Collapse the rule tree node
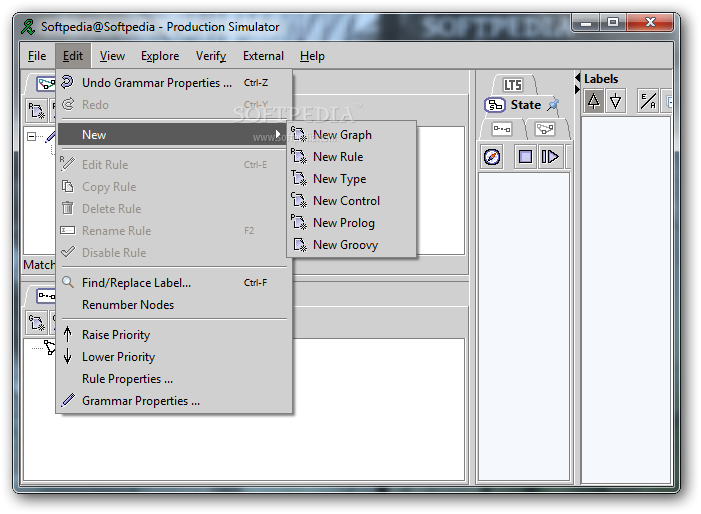Viewport: 701px width, 514px height. [x=31, y=136]
